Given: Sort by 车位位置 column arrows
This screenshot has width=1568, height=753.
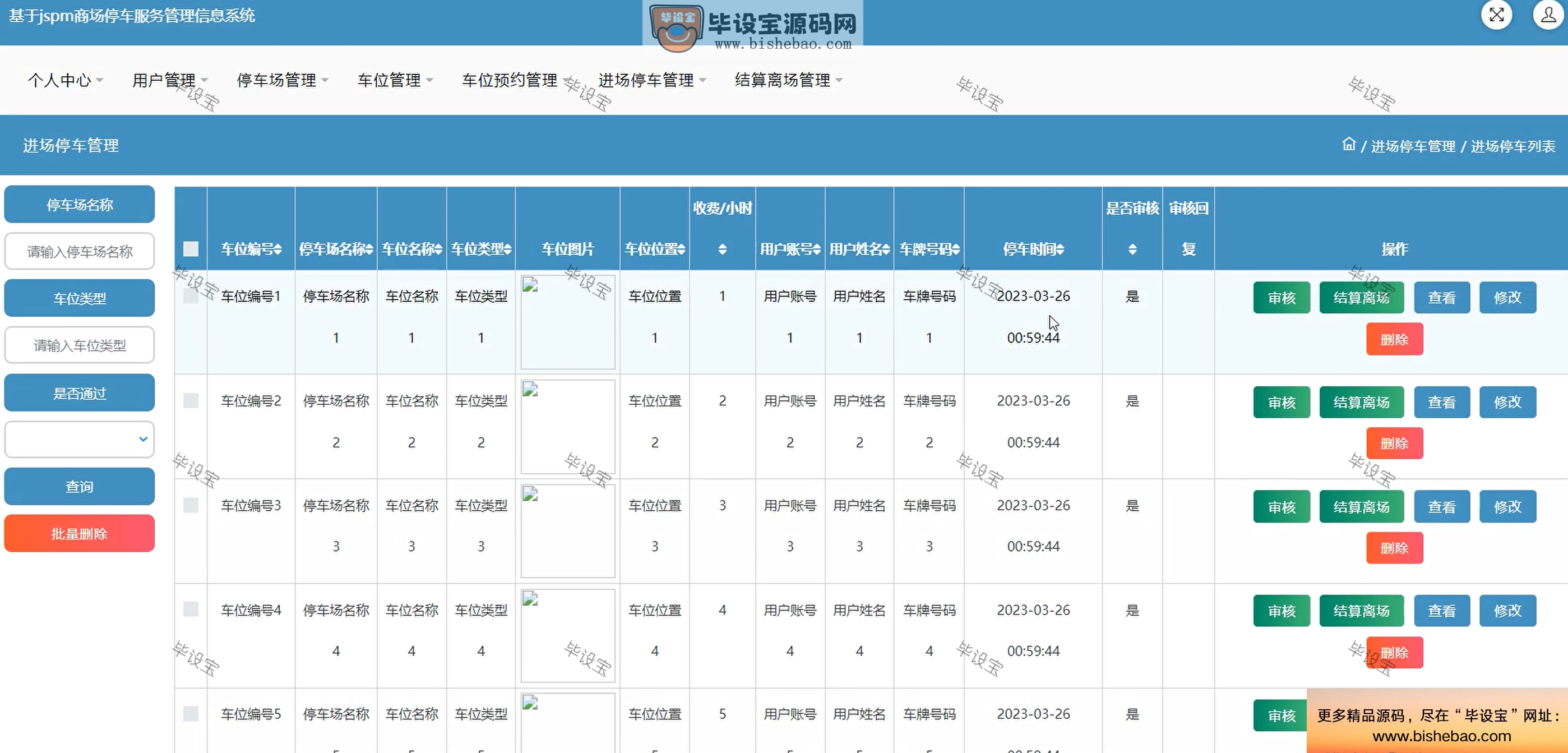Looking at the screenshot, I should (681, 249).
